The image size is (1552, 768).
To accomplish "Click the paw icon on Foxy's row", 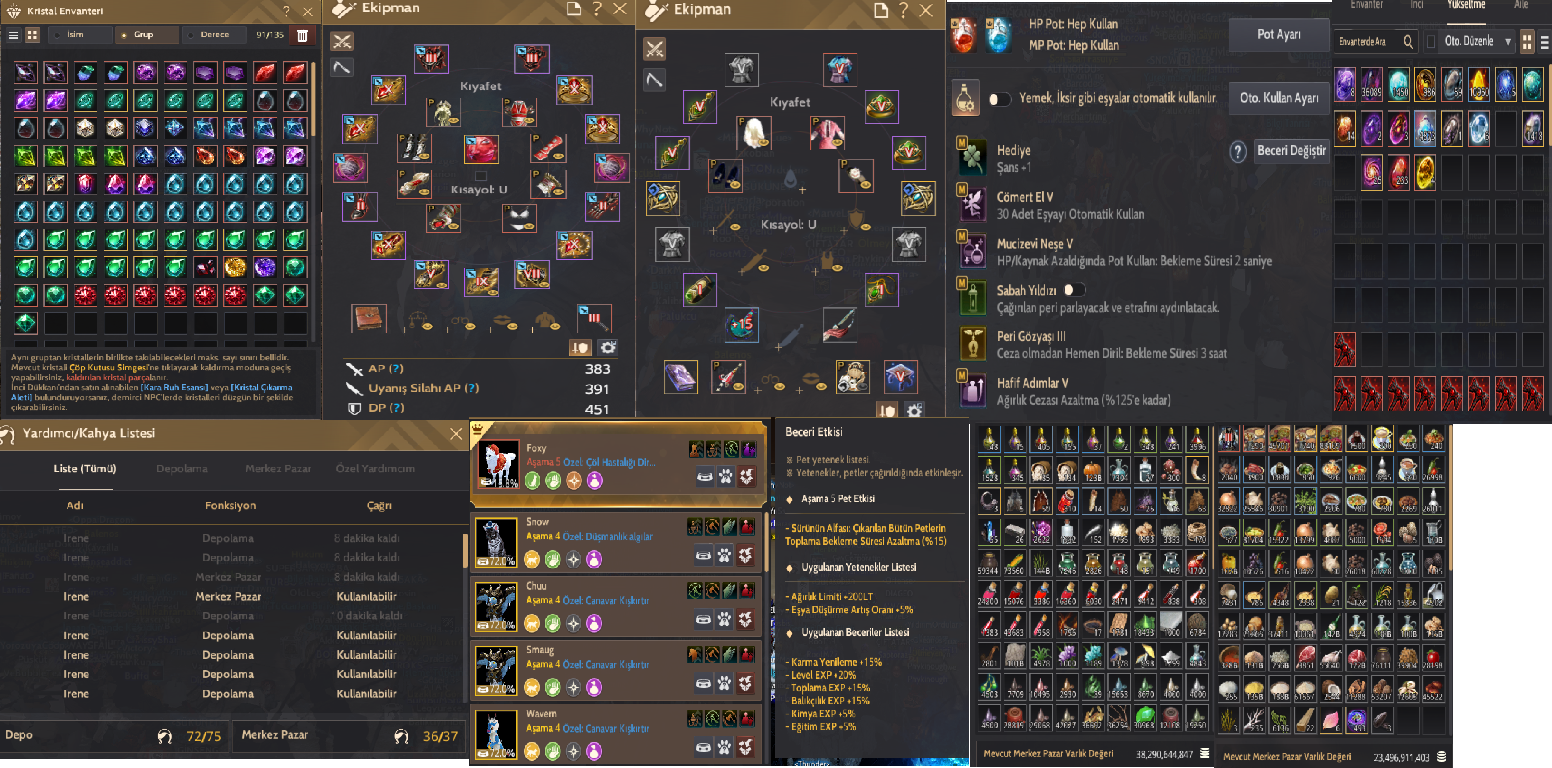I will [x=724, y=479].
